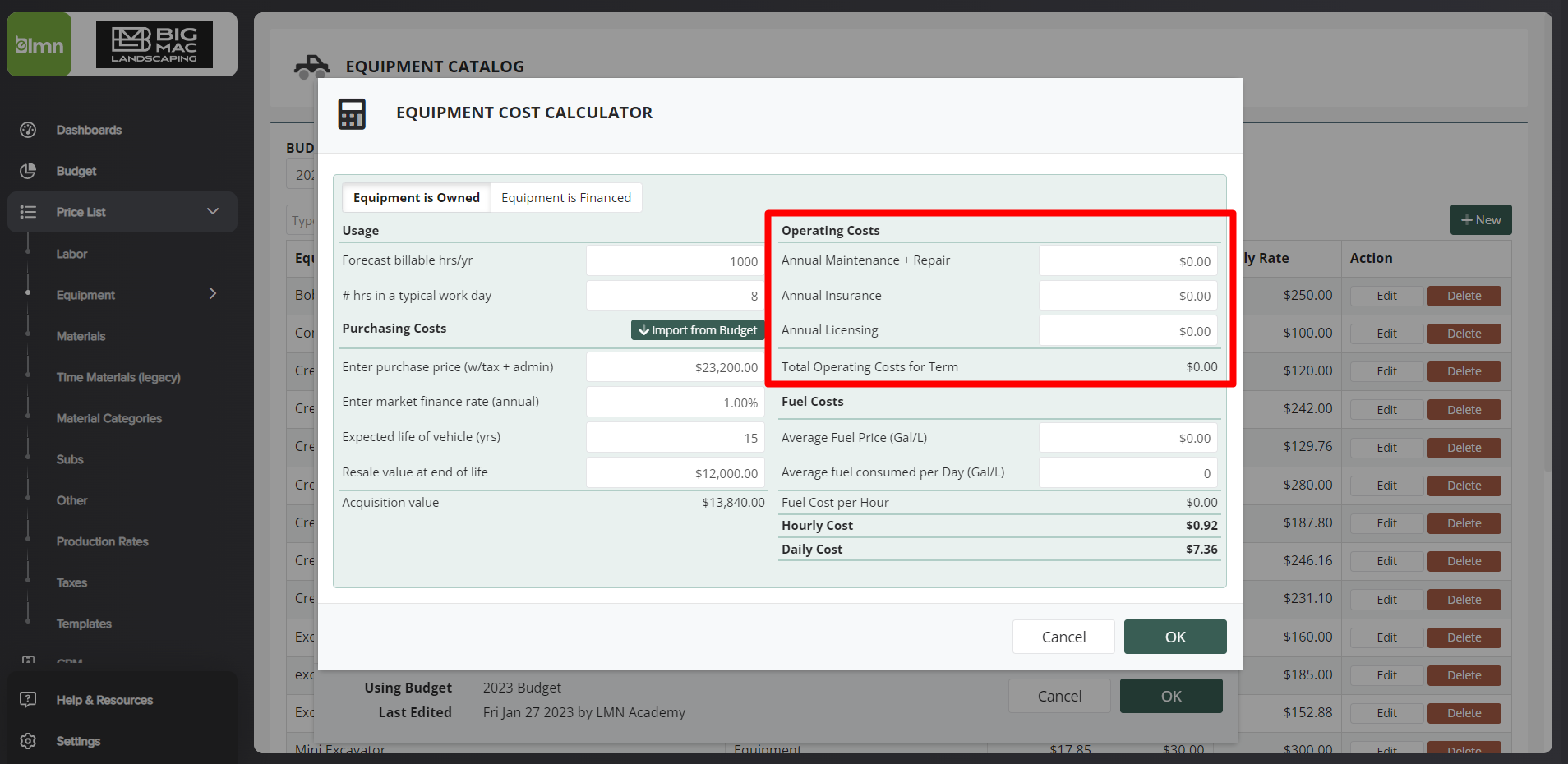1568x764 pixels.
Task: Open Production Rates page
Action: tap(103, 541)
